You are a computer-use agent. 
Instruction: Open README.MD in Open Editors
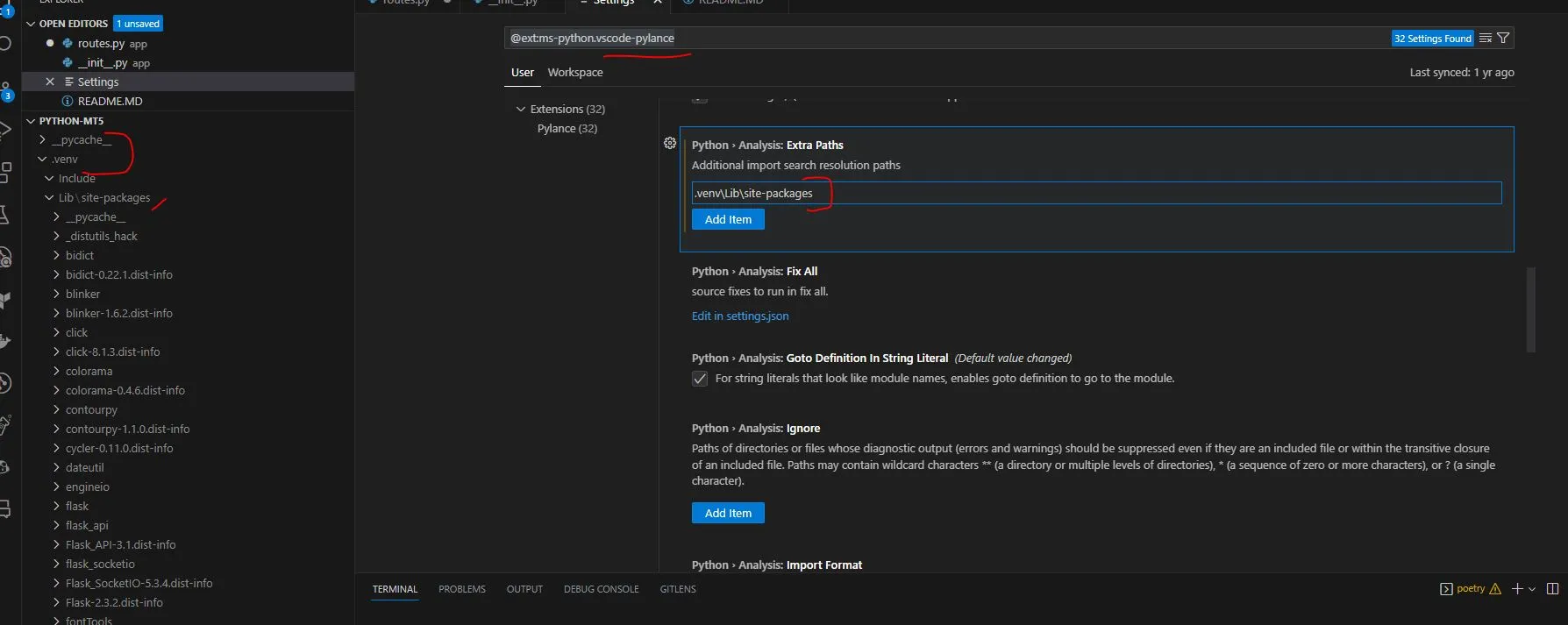110,101
